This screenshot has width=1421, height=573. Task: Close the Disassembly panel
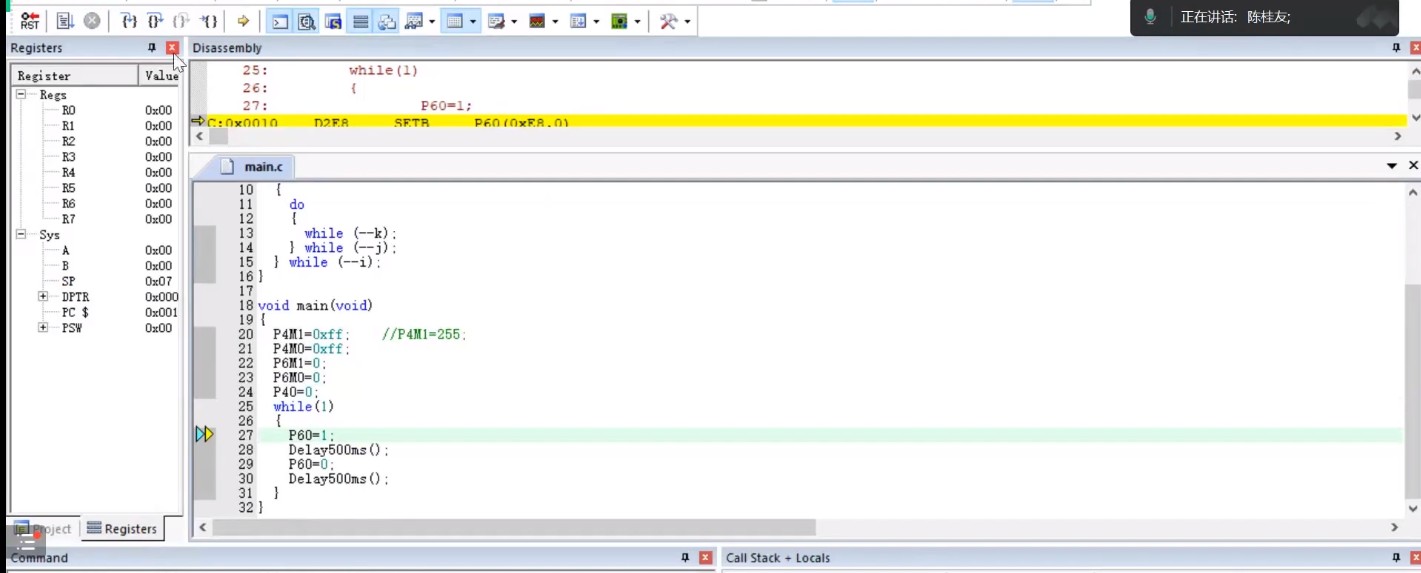(x=1414, y=47)
